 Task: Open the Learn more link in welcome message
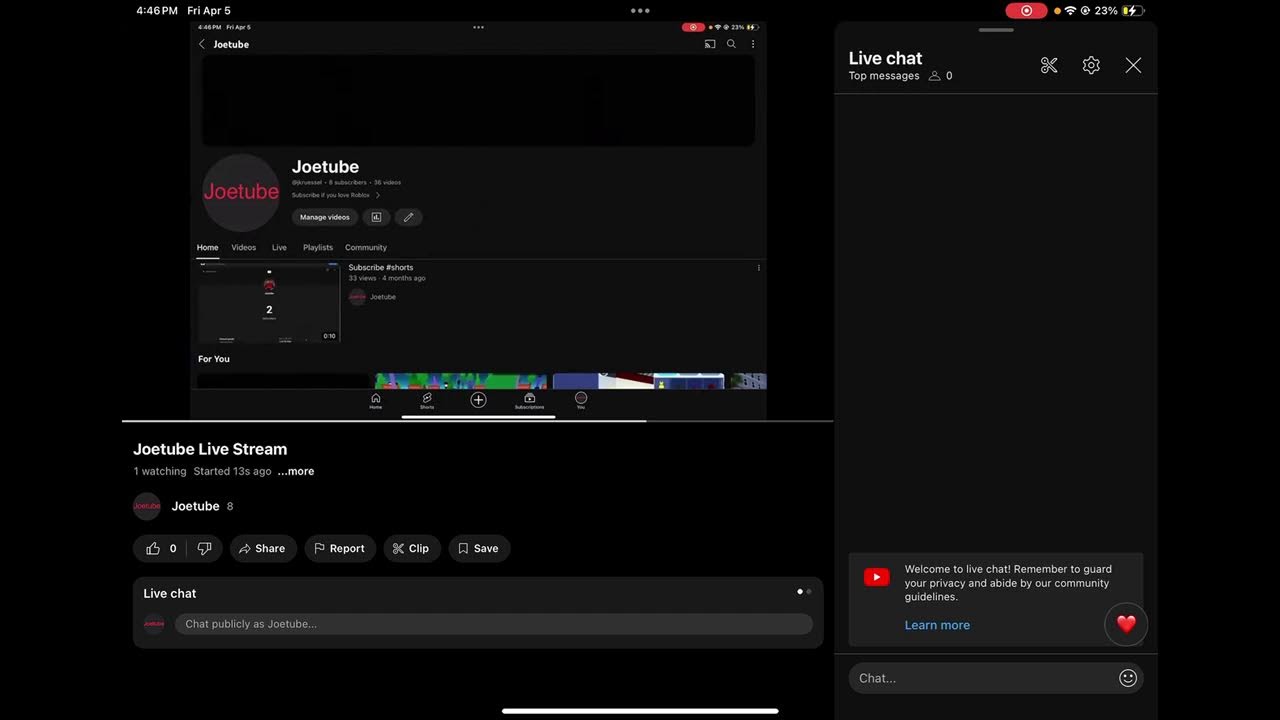coord(937,625)
